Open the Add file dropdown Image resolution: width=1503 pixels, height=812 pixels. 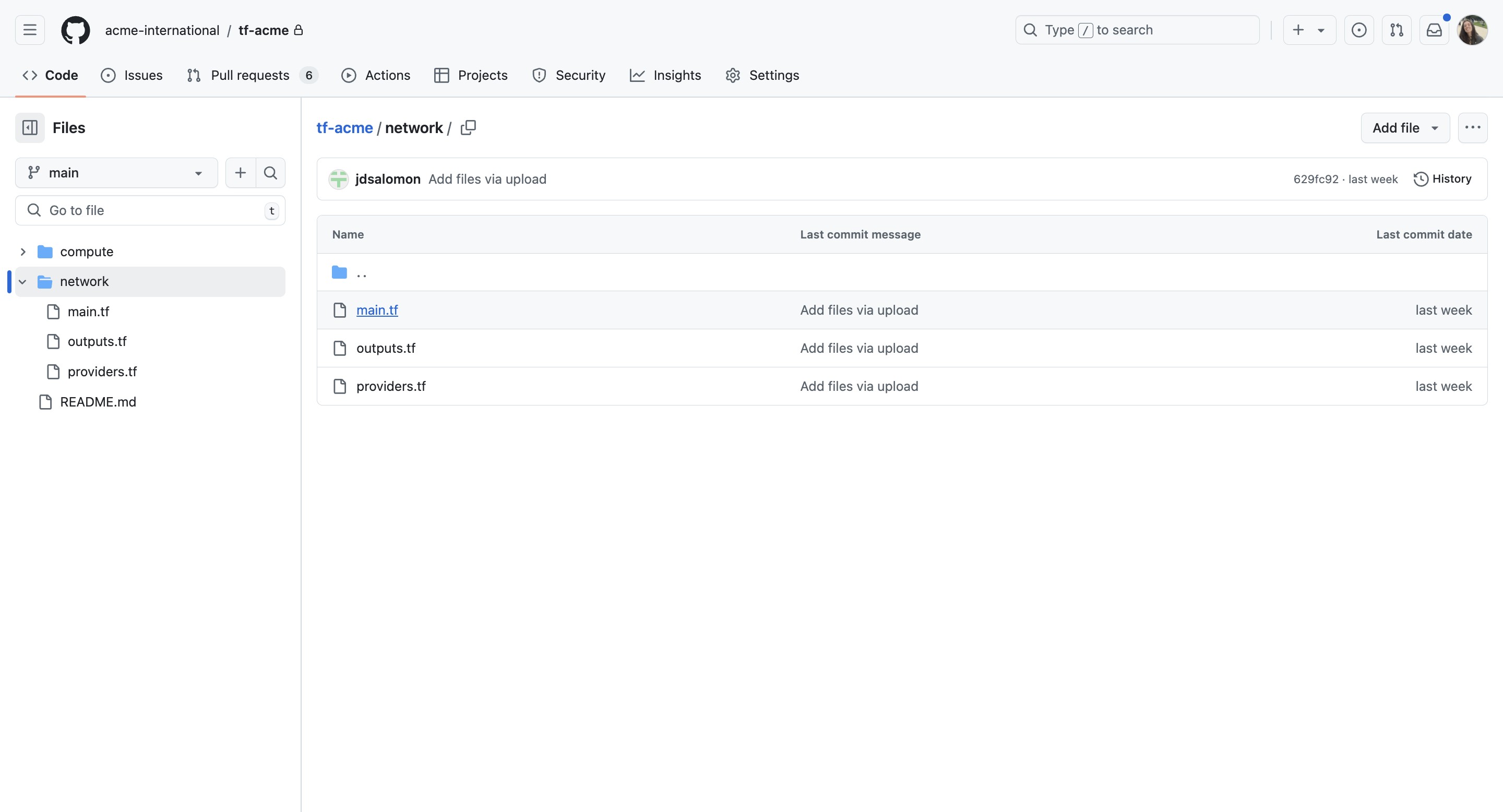(1405, 128)
